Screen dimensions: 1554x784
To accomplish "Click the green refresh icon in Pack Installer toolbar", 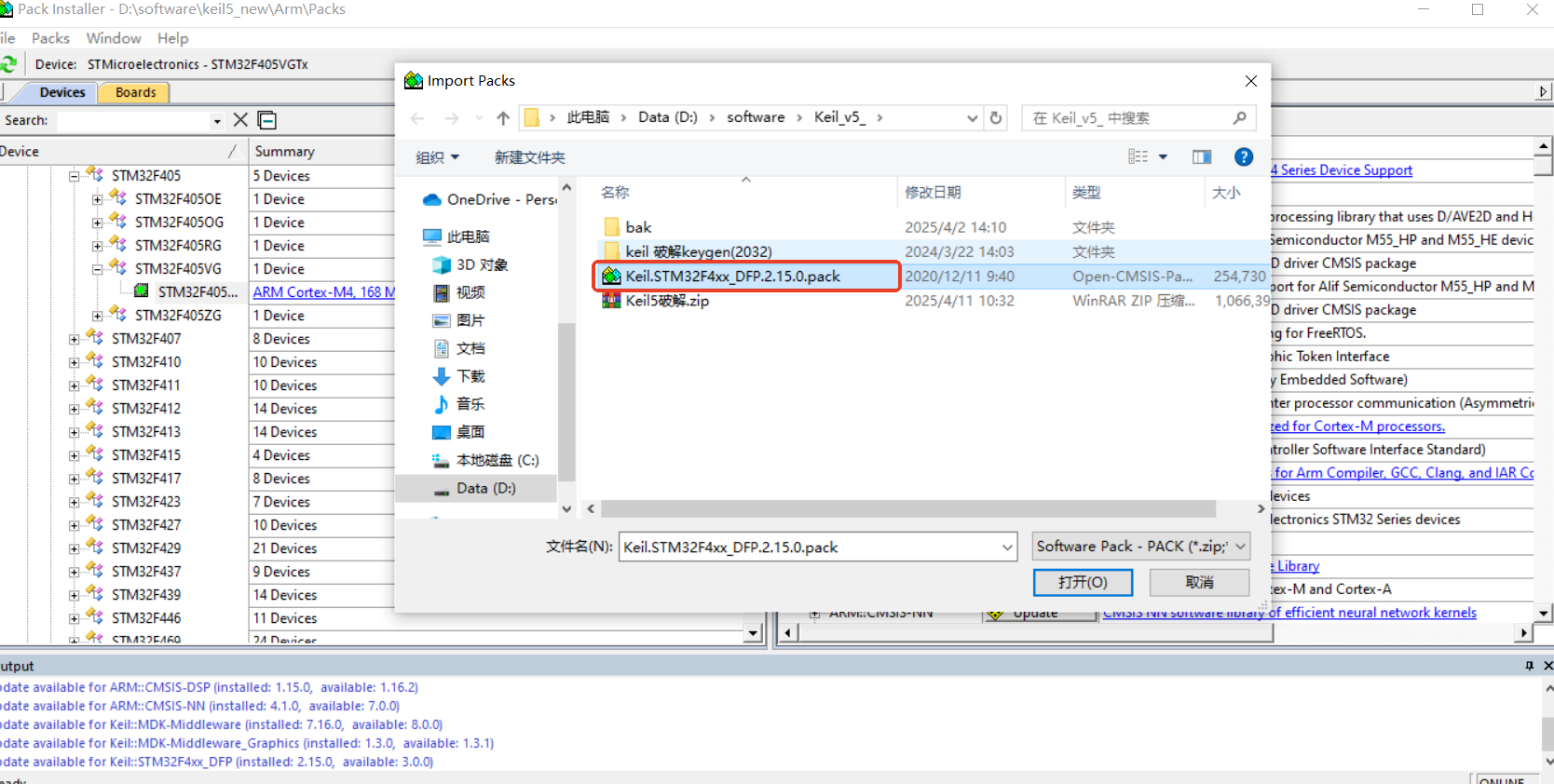I will pos(8,64).
